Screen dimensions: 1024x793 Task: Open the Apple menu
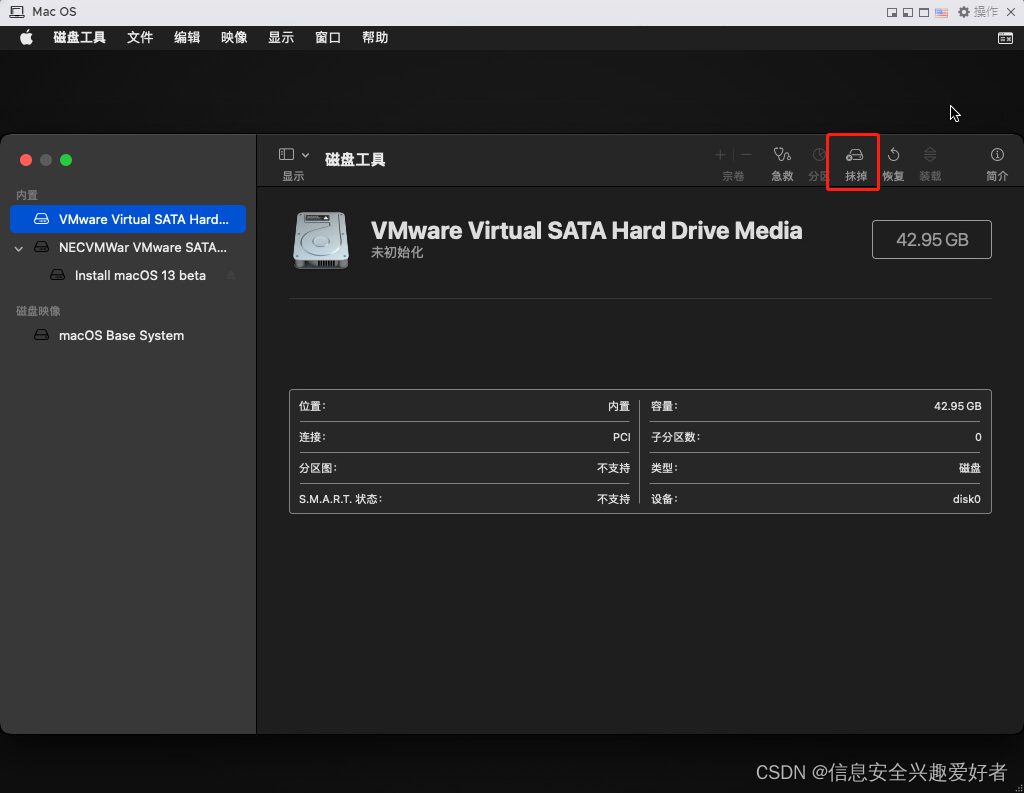[26, 38]
